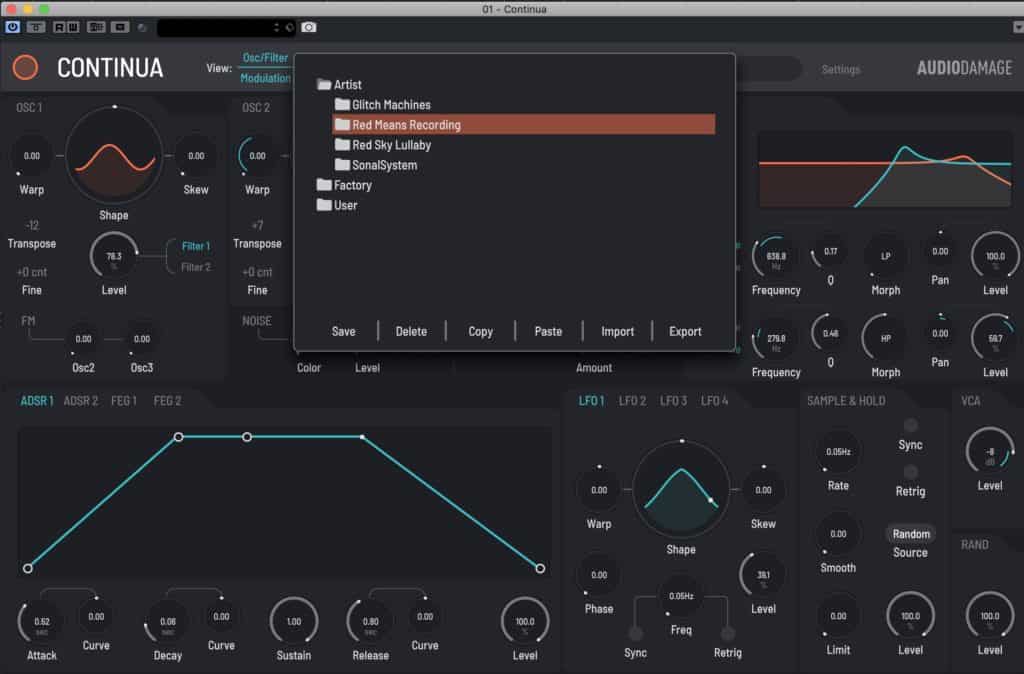Select the FEG 1 tab
Screen dimensions: 1024x674
pyautogui.click(x=123, y=400)
